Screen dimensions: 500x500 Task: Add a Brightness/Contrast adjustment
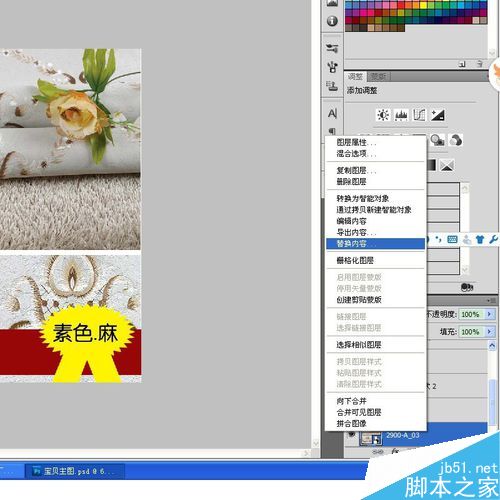383,115
